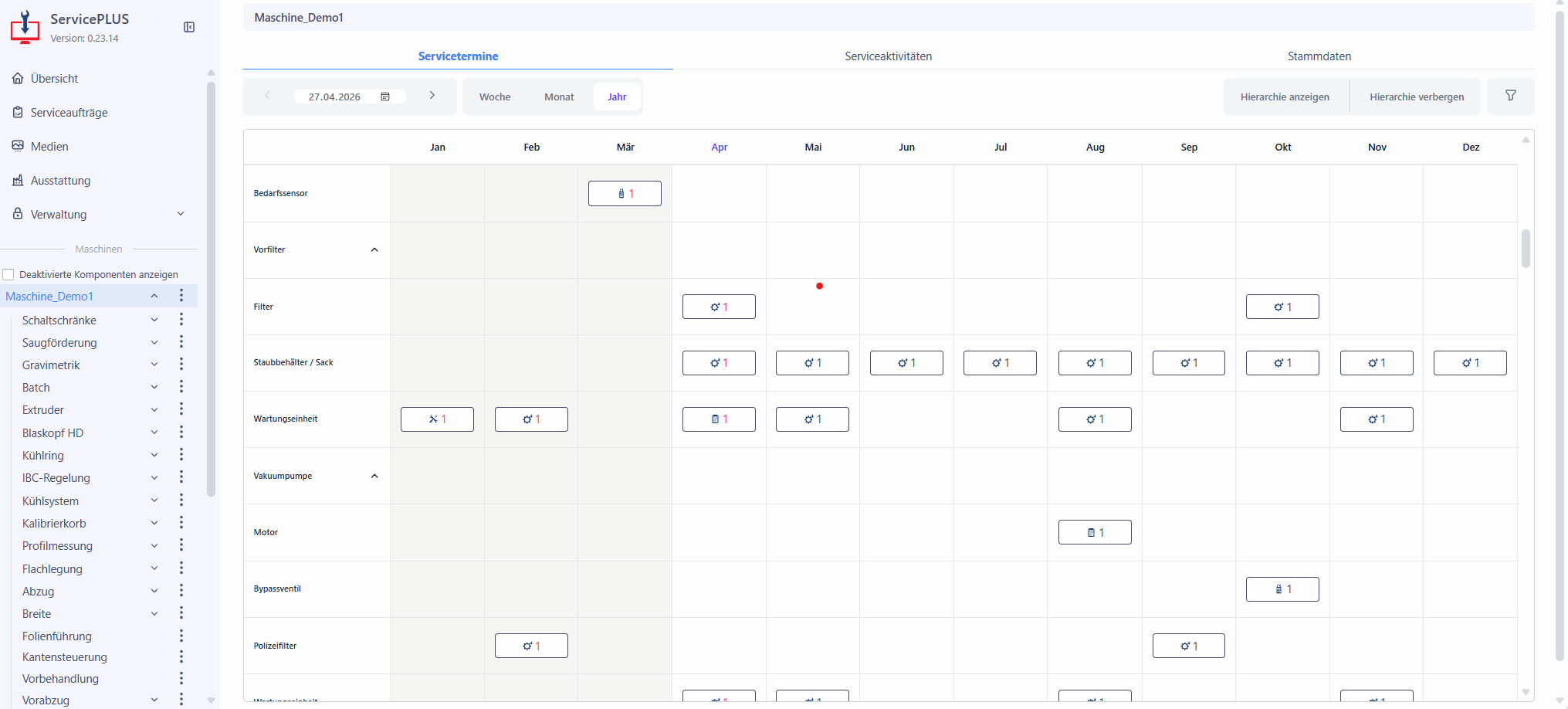Click the Hierarchie anzeigen button

1285,97
